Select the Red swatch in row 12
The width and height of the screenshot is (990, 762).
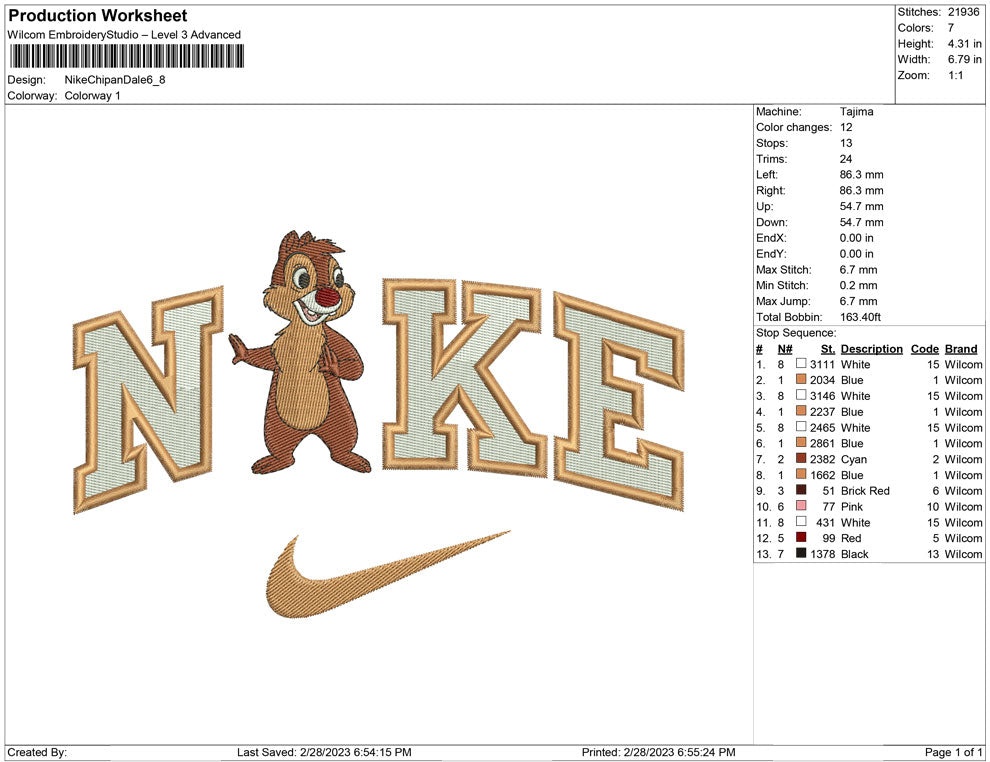pos(801,537)
